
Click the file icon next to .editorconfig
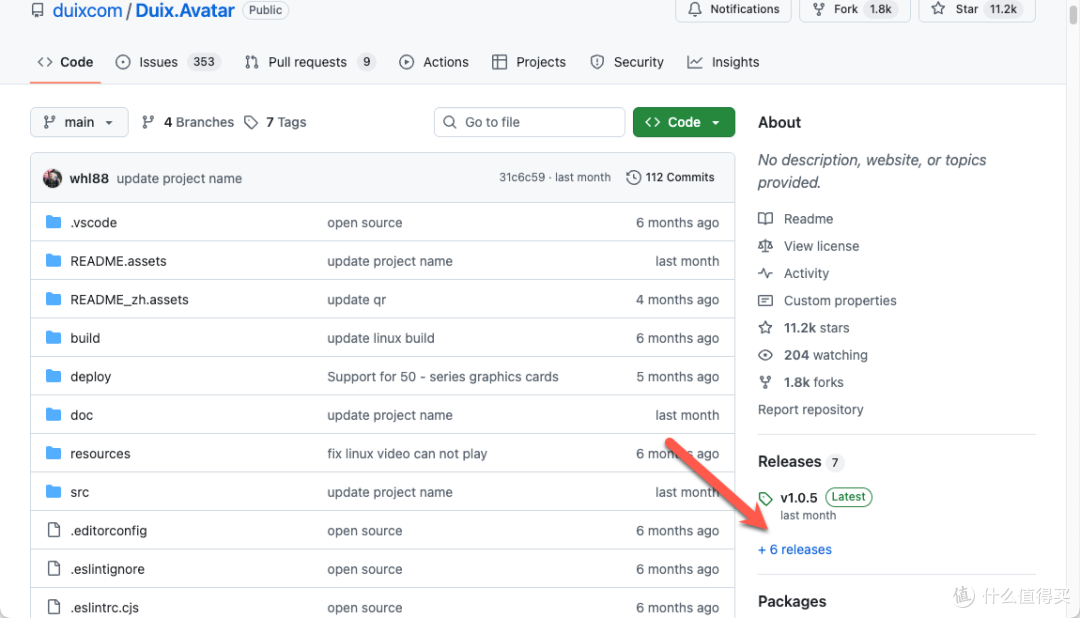coord(54,530)
